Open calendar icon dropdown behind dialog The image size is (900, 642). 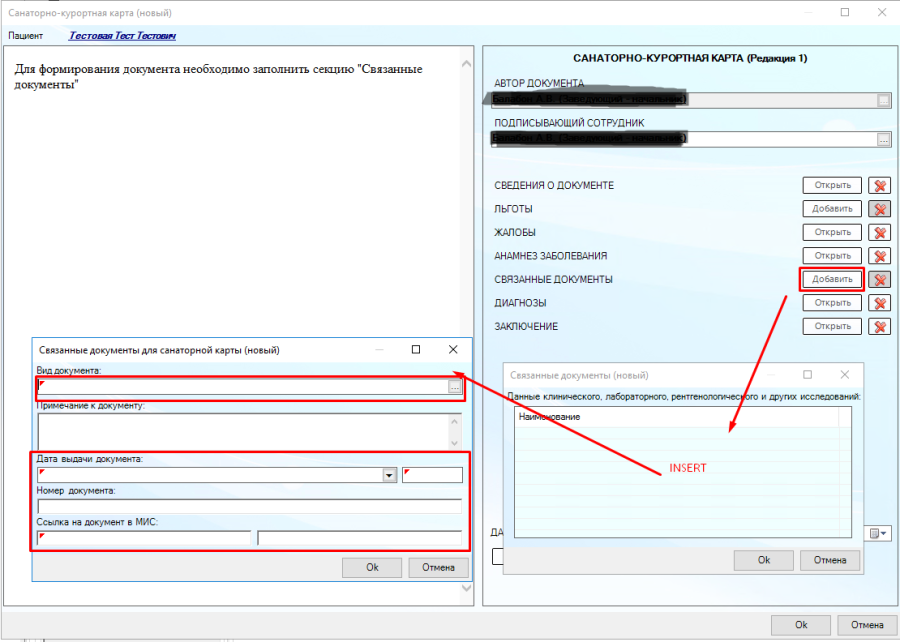(x=877, y=534)
